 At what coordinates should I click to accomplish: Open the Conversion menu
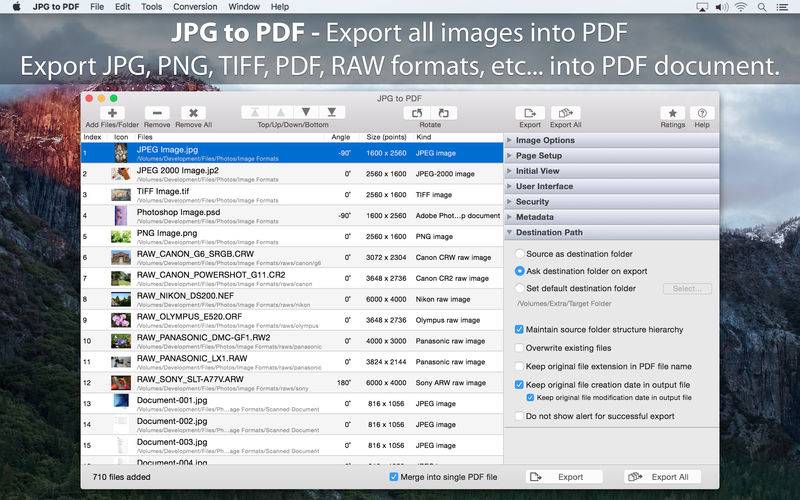point(195,7)
